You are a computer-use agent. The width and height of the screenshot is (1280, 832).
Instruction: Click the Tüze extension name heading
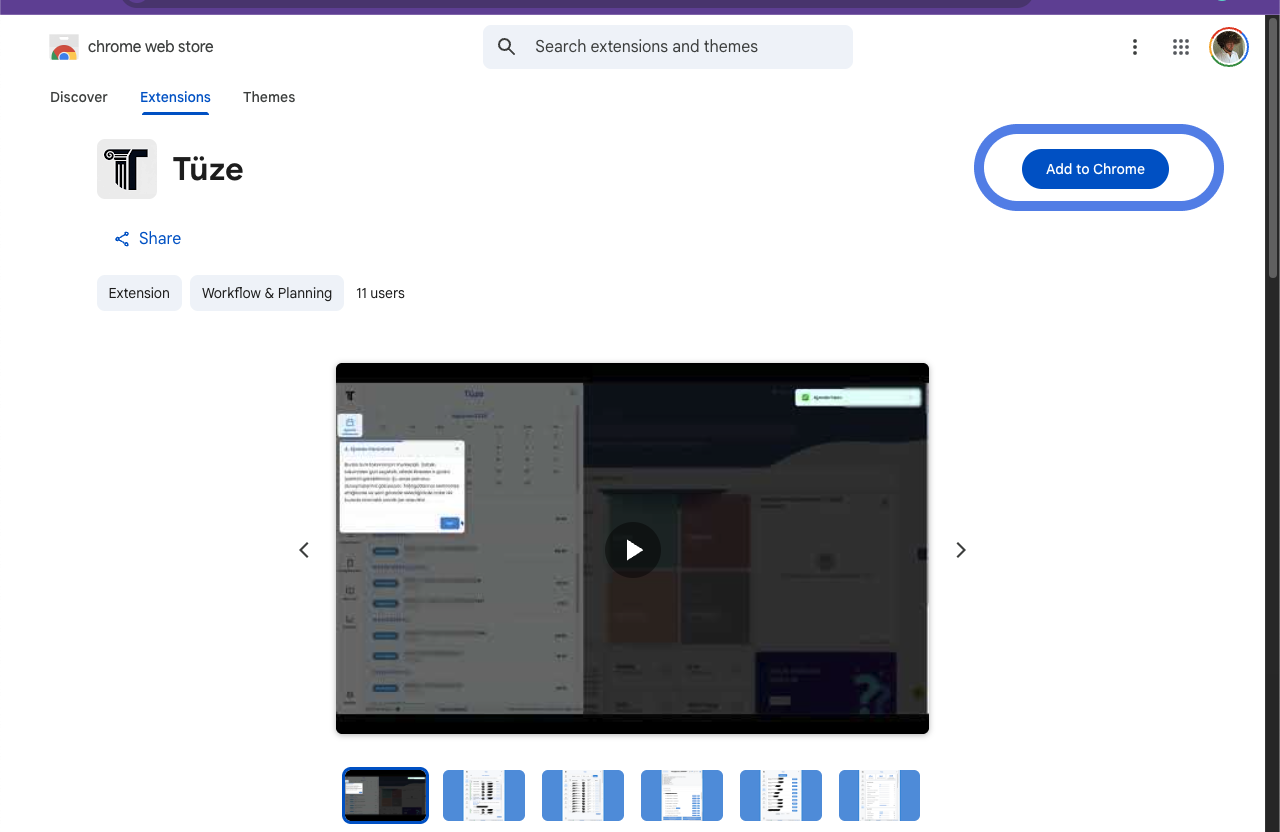(x=208, y=169)
